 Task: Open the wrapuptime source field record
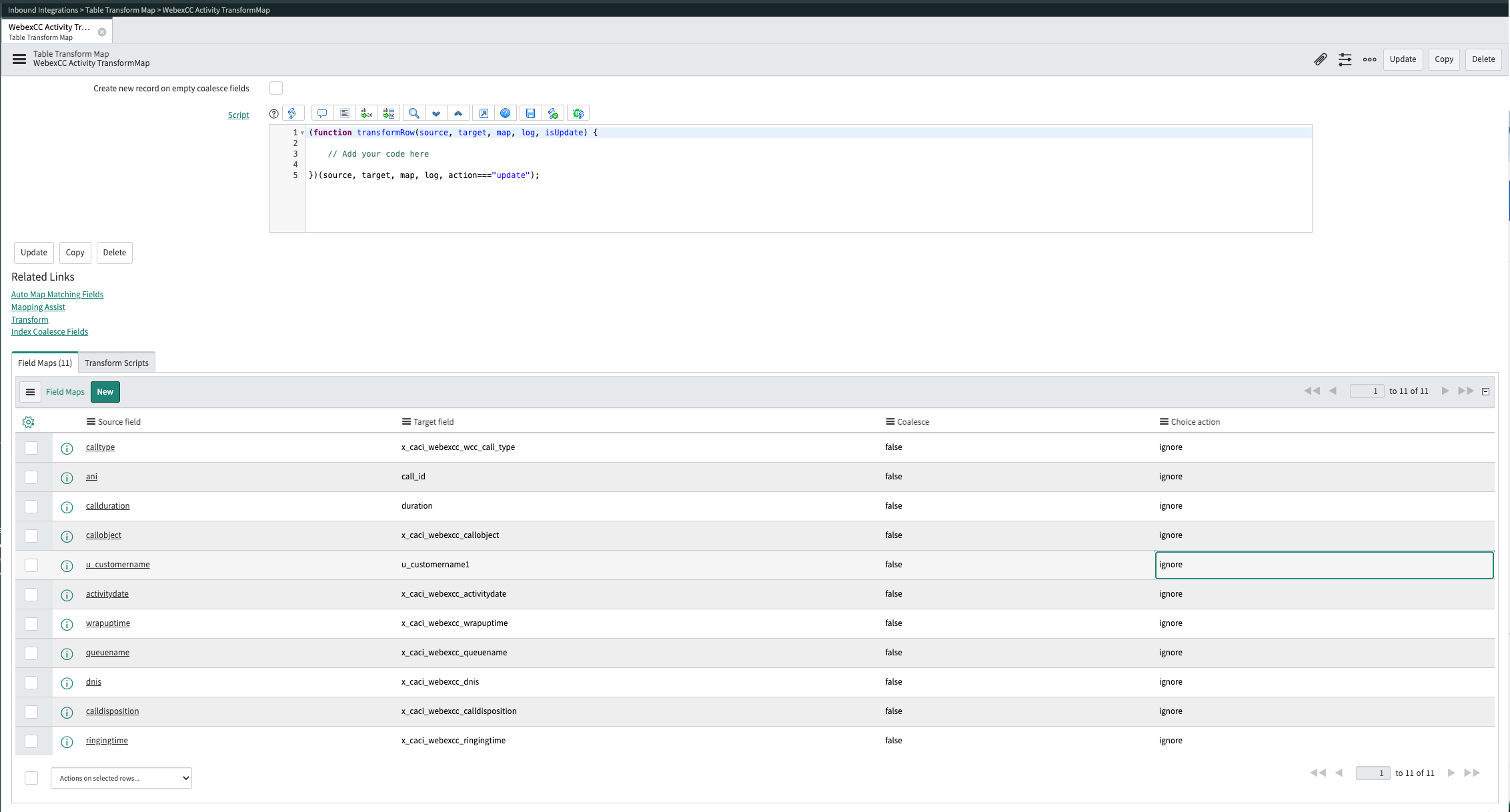tap(108, 623)
